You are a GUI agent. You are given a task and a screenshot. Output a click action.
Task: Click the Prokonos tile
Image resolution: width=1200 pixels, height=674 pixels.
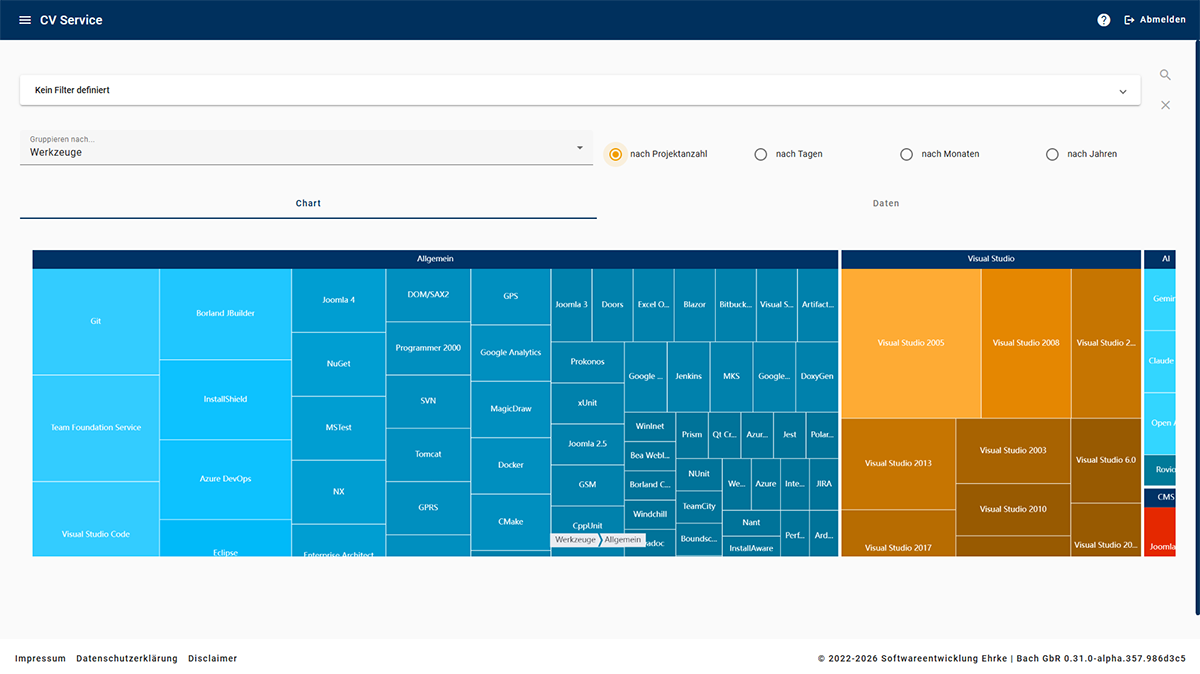click(x=587, y=362)
